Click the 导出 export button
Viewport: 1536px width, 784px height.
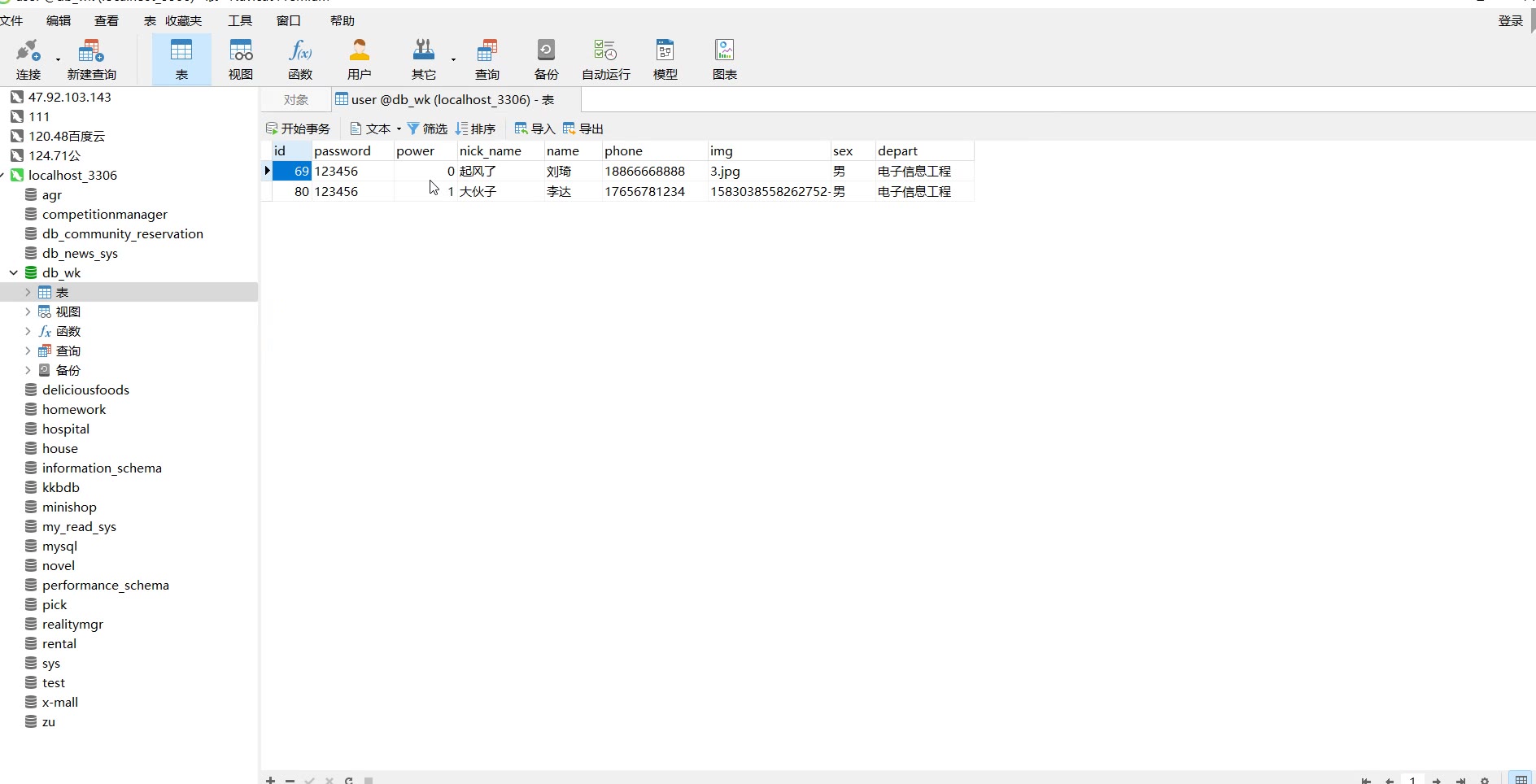[x=583, y=128]
